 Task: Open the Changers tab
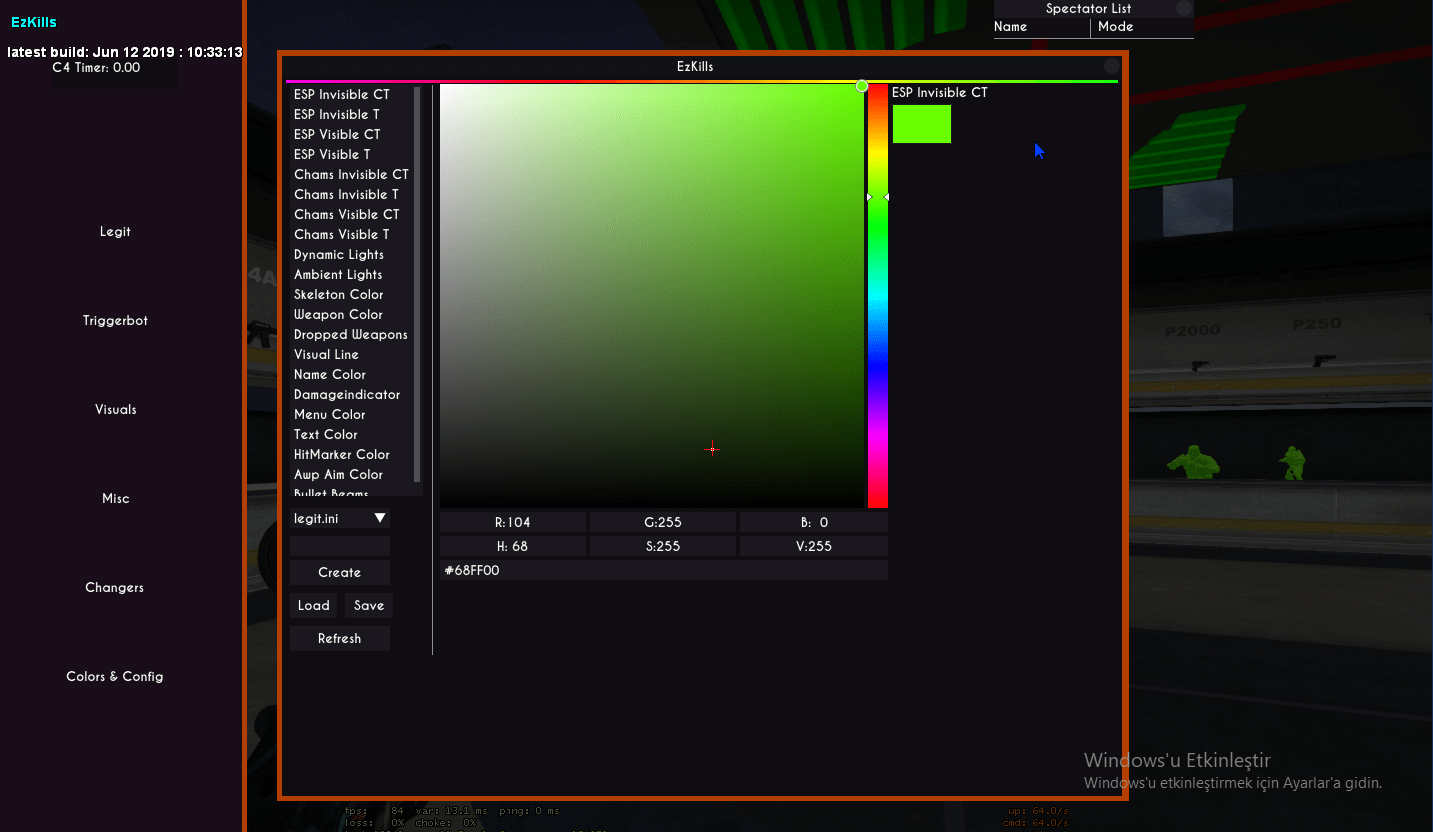(x=115, y=588)
